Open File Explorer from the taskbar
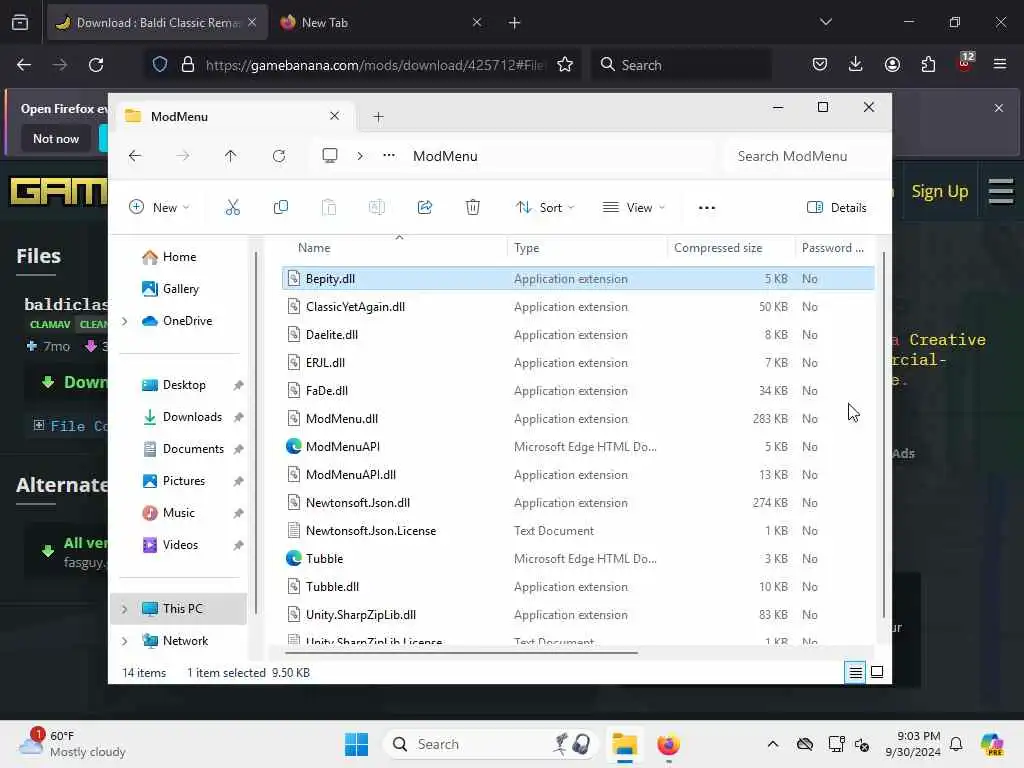Screen dimensions: 1024x768 tap(624, 744)
